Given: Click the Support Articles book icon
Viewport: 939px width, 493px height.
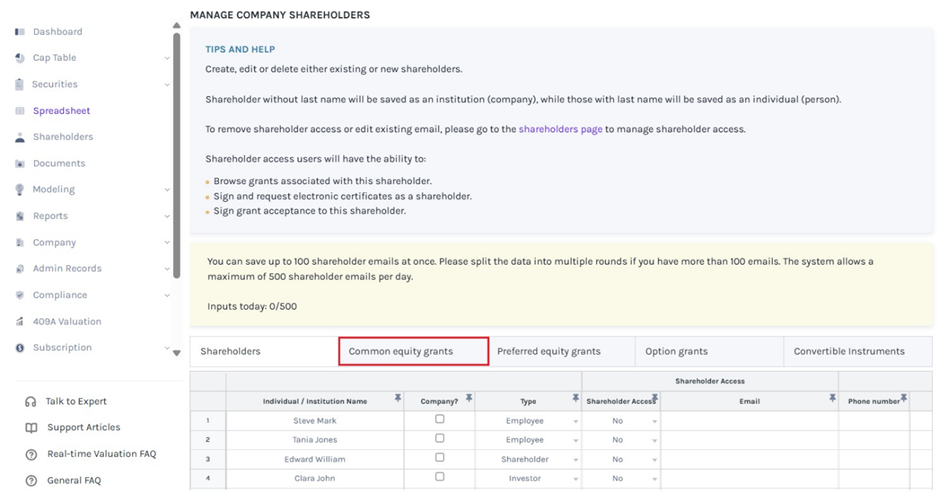Looking at the screenshot, I should (x=31, y=428).
